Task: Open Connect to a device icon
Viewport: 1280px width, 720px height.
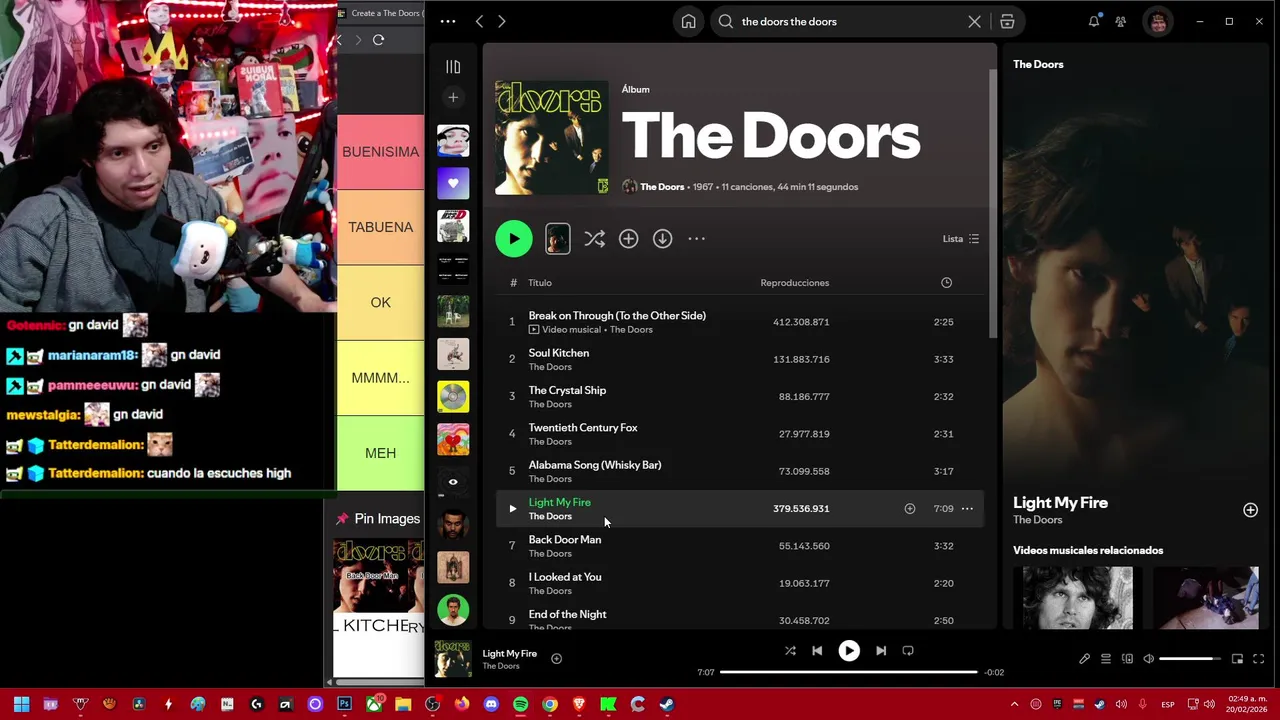Action: (1127, 659)
